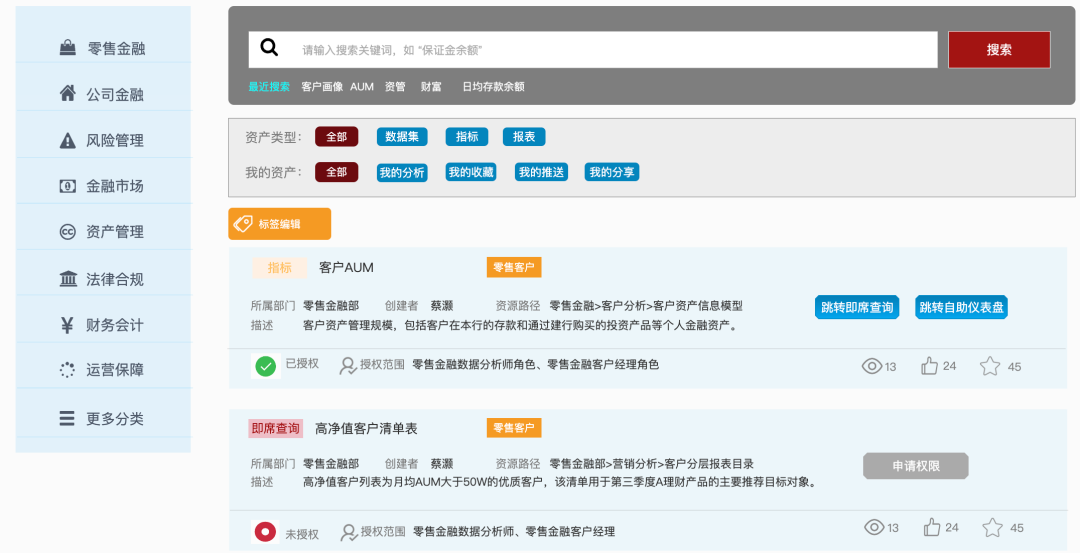Click the 金融市场 money icon

tap(68, 186)
